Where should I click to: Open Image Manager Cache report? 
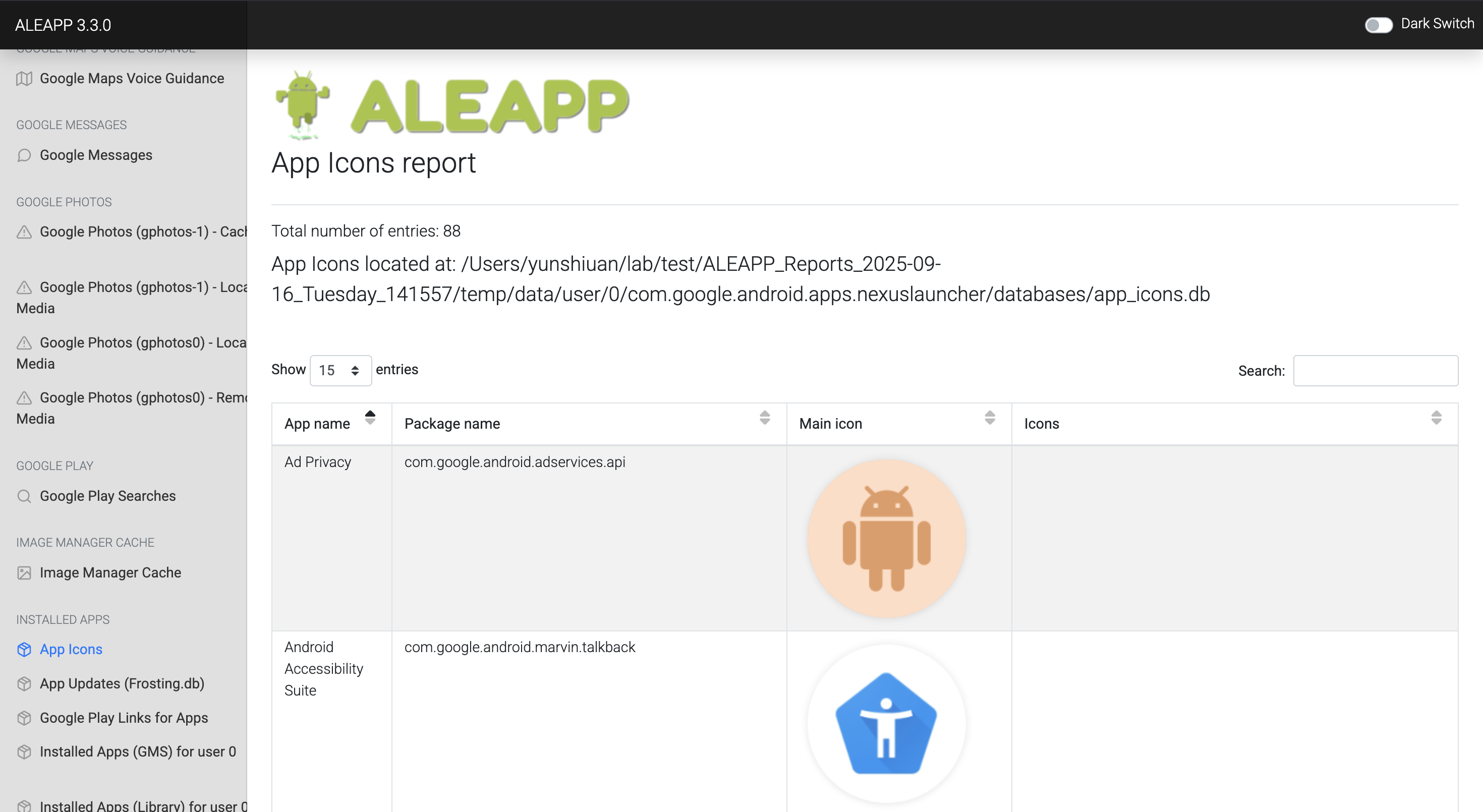[x=110, y=572]
